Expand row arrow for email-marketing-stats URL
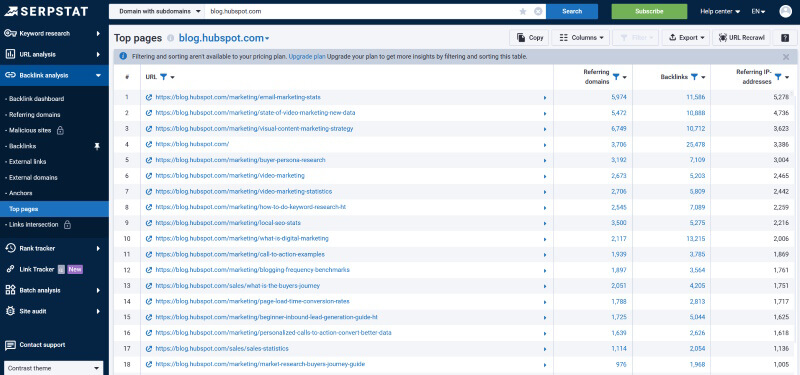Screen dimensions: 800x375 pyautogui.click(x=545, y=97)
